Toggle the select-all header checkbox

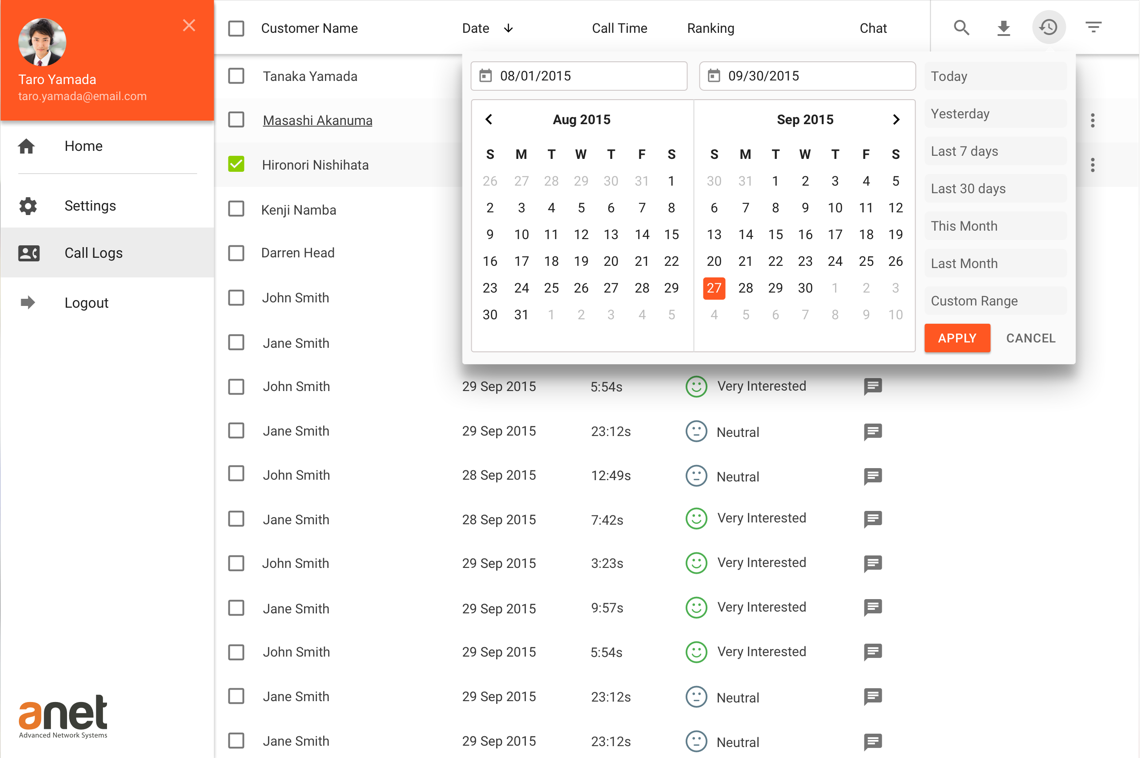tap(236, 29)
